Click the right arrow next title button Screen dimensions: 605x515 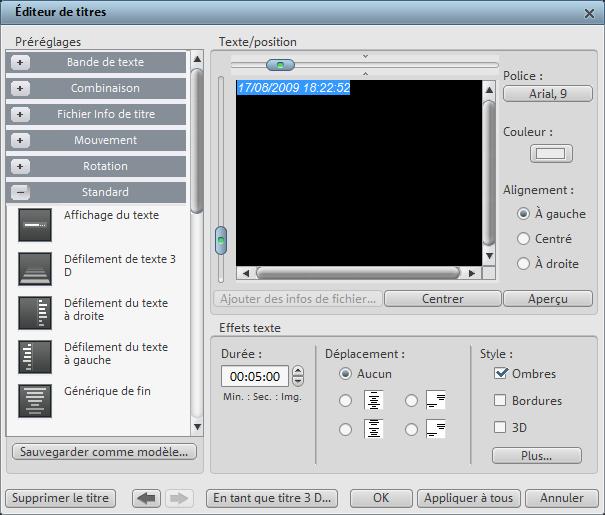[x=177, y=498]
